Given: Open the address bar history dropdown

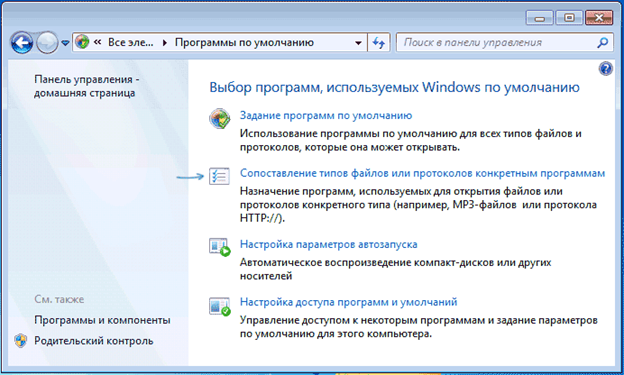Looking at the screenshot, I should click(x=358, y=43).
